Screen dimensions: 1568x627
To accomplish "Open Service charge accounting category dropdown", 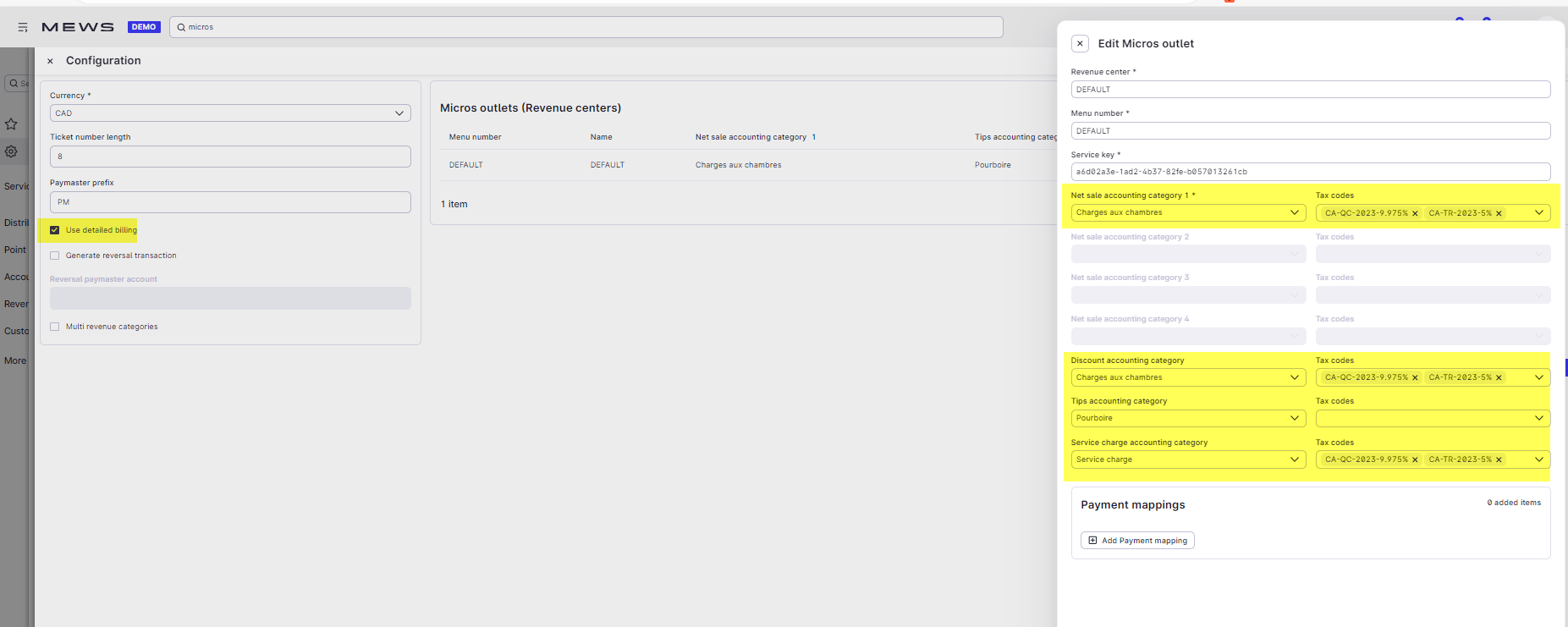I will (x=1187, y=459).
